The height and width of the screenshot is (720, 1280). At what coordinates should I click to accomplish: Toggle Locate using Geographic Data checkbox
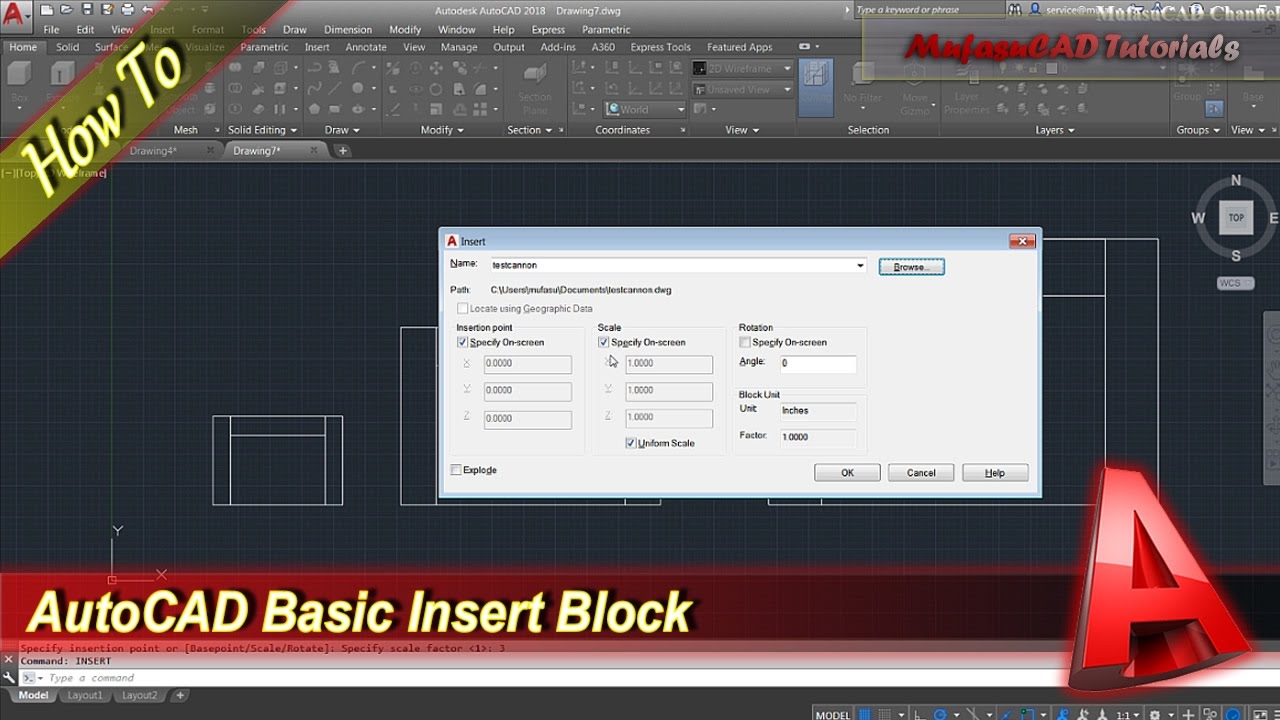[x=462, y=309]
